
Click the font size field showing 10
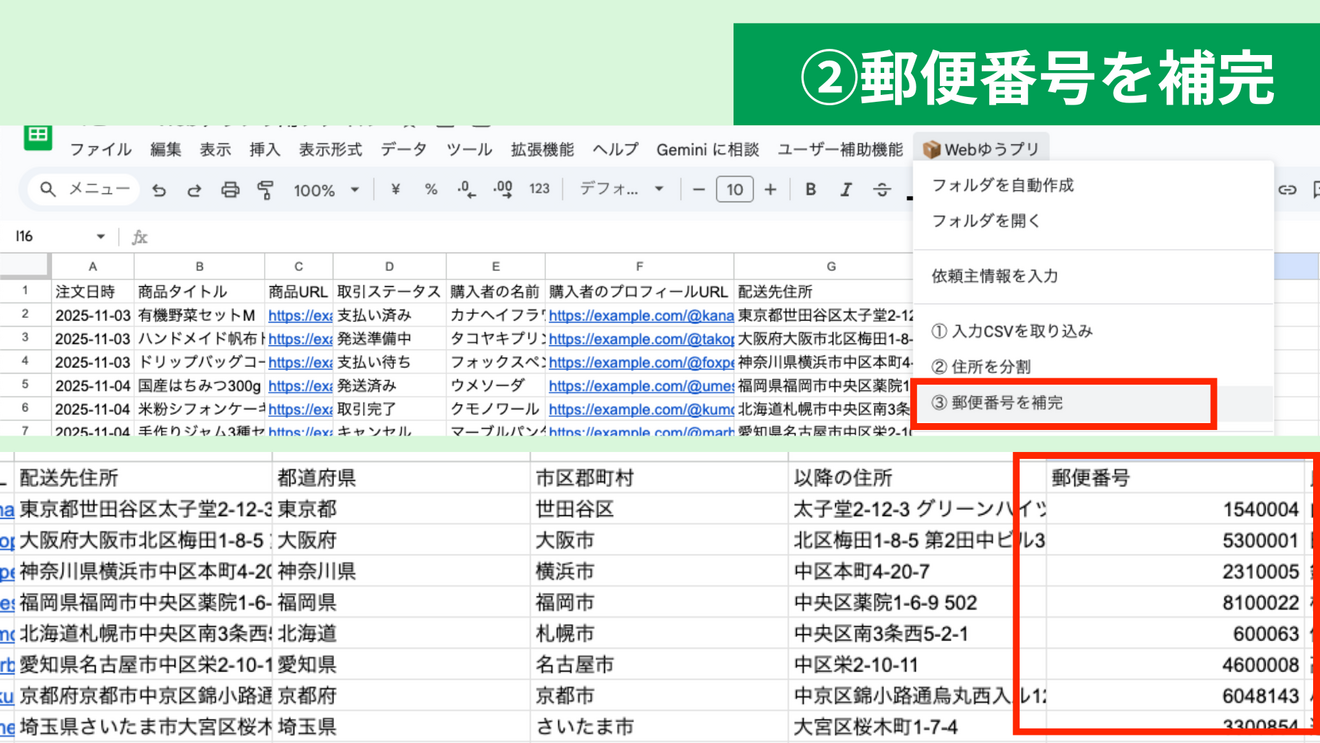point(734,189)
